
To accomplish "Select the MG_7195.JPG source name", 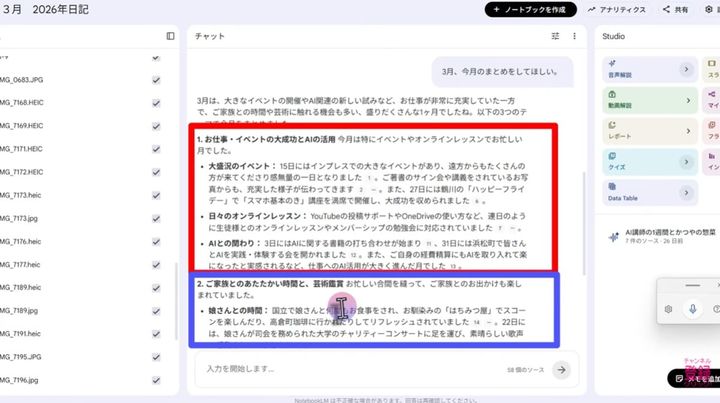I will pyautogui.click(x=21, y=357).
